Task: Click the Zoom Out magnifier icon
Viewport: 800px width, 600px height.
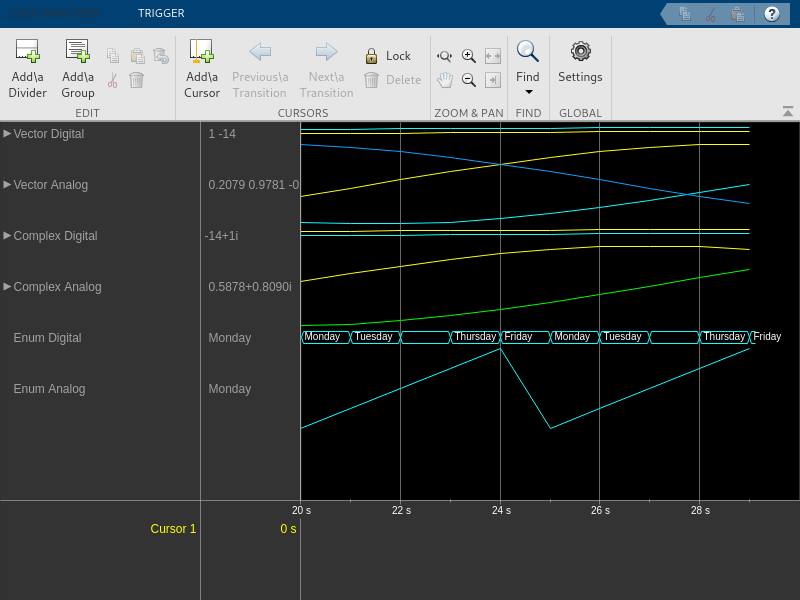Action: pyautogui.click(x=468, y=80)
